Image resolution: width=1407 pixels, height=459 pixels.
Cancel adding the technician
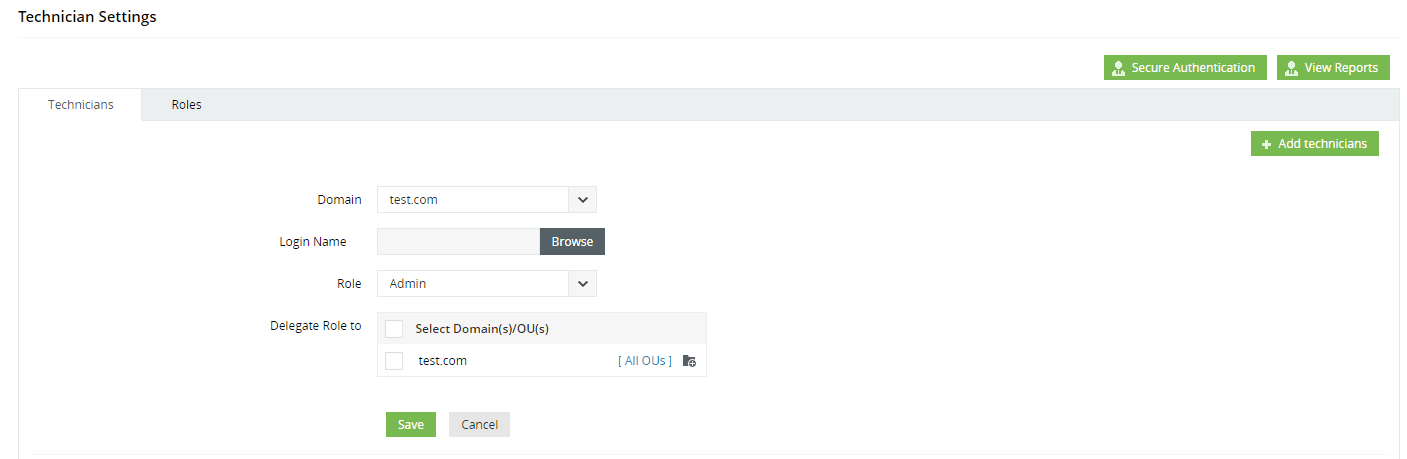click(480, 425)
